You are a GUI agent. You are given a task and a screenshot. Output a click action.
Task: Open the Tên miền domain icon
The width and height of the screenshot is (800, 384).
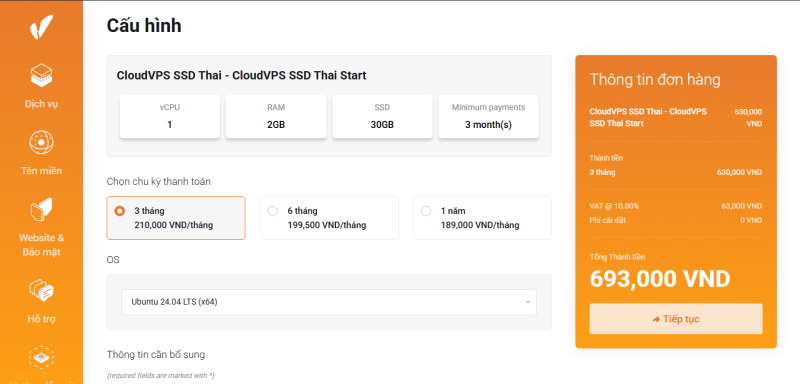point(41,142)
